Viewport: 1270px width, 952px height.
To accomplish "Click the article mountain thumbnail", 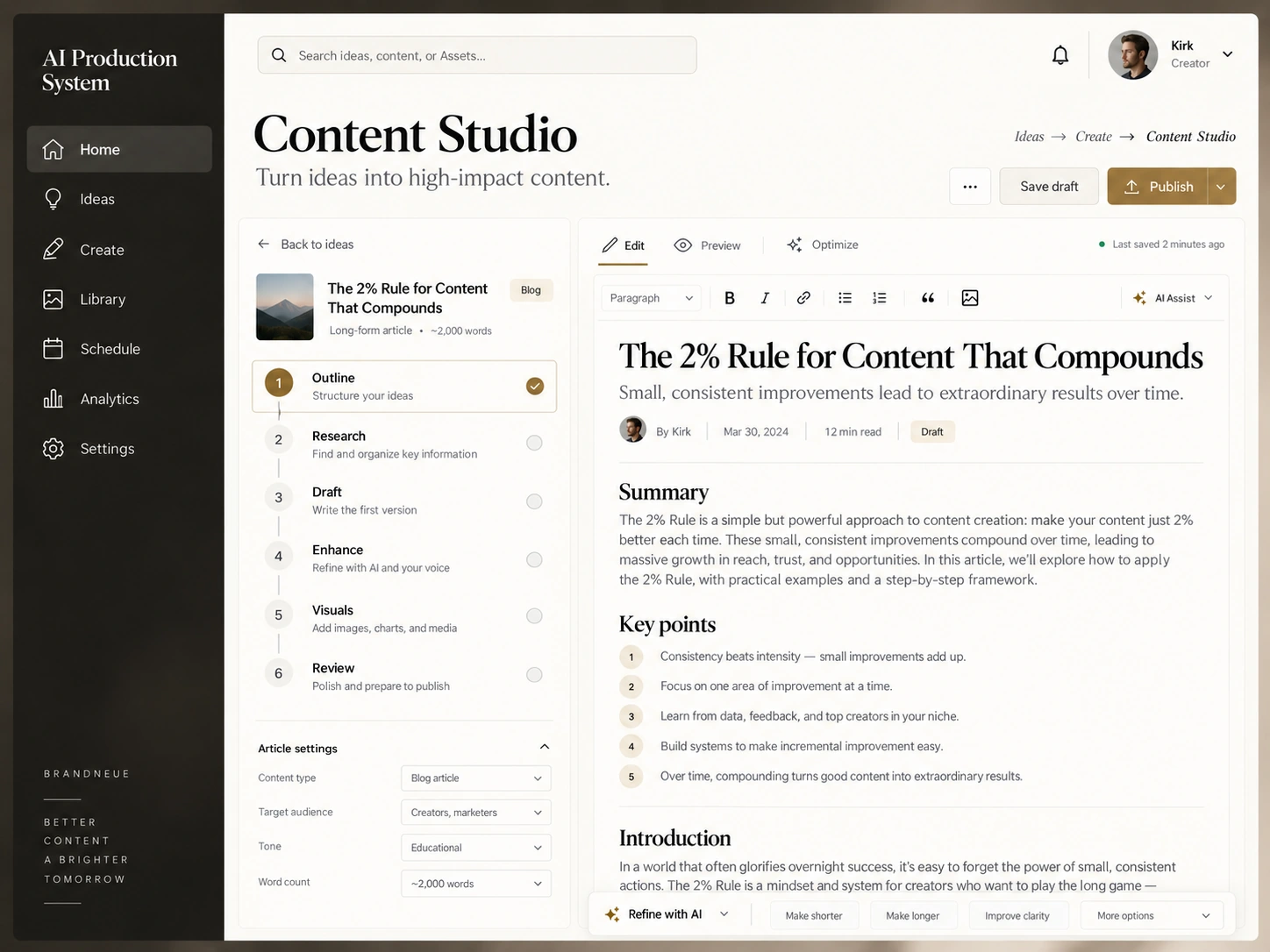I will pyautogui.click(x=285, y=307).
